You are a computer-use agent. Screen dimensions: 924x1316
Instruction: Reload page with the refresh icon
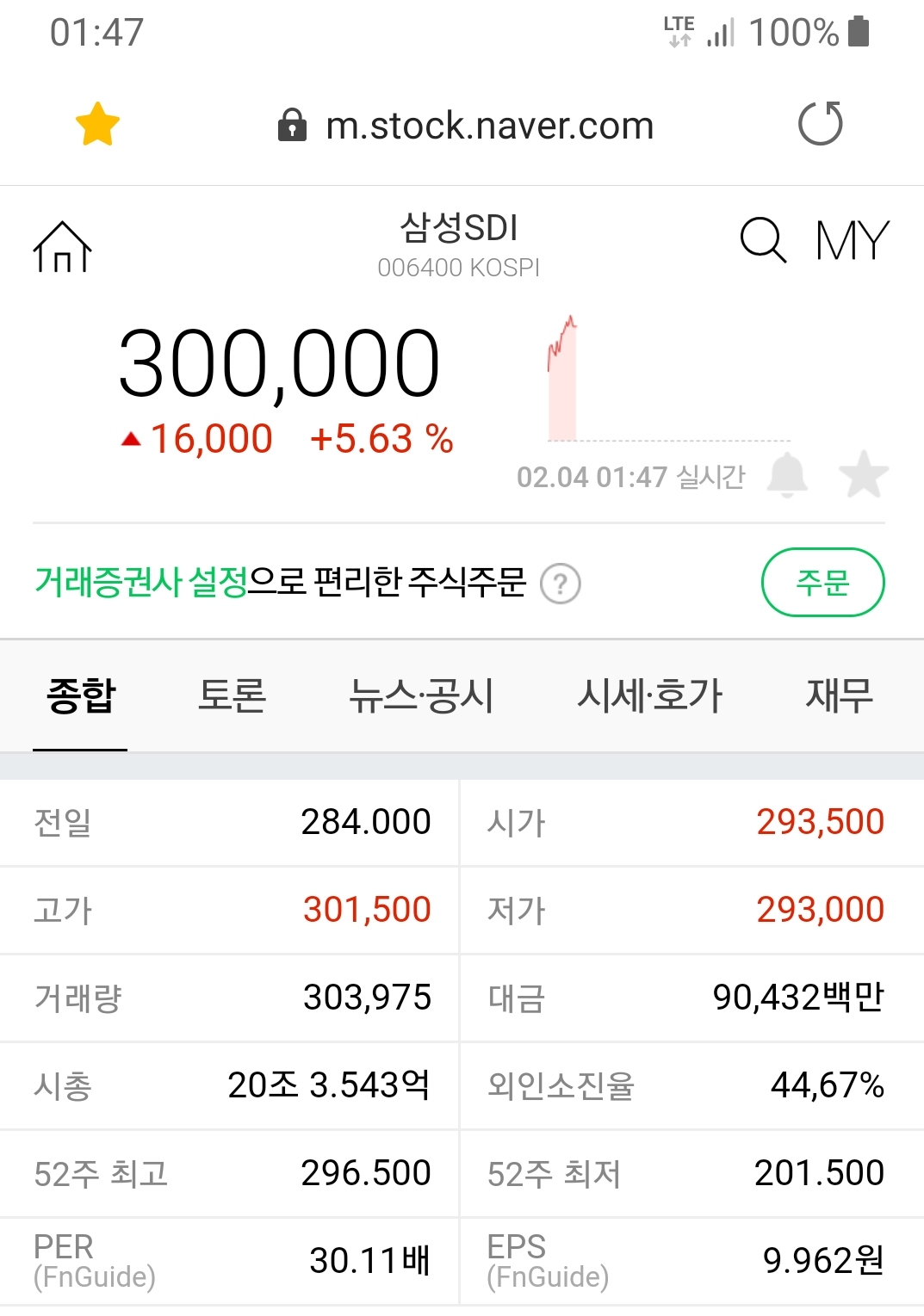820,124
